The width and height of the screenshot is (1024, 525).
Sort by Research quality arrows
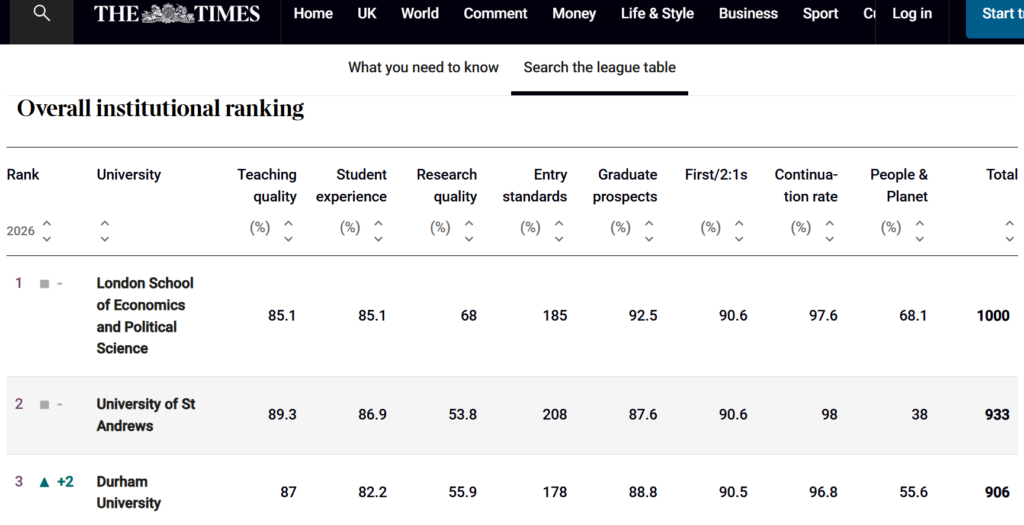click(x=468, y=231)
